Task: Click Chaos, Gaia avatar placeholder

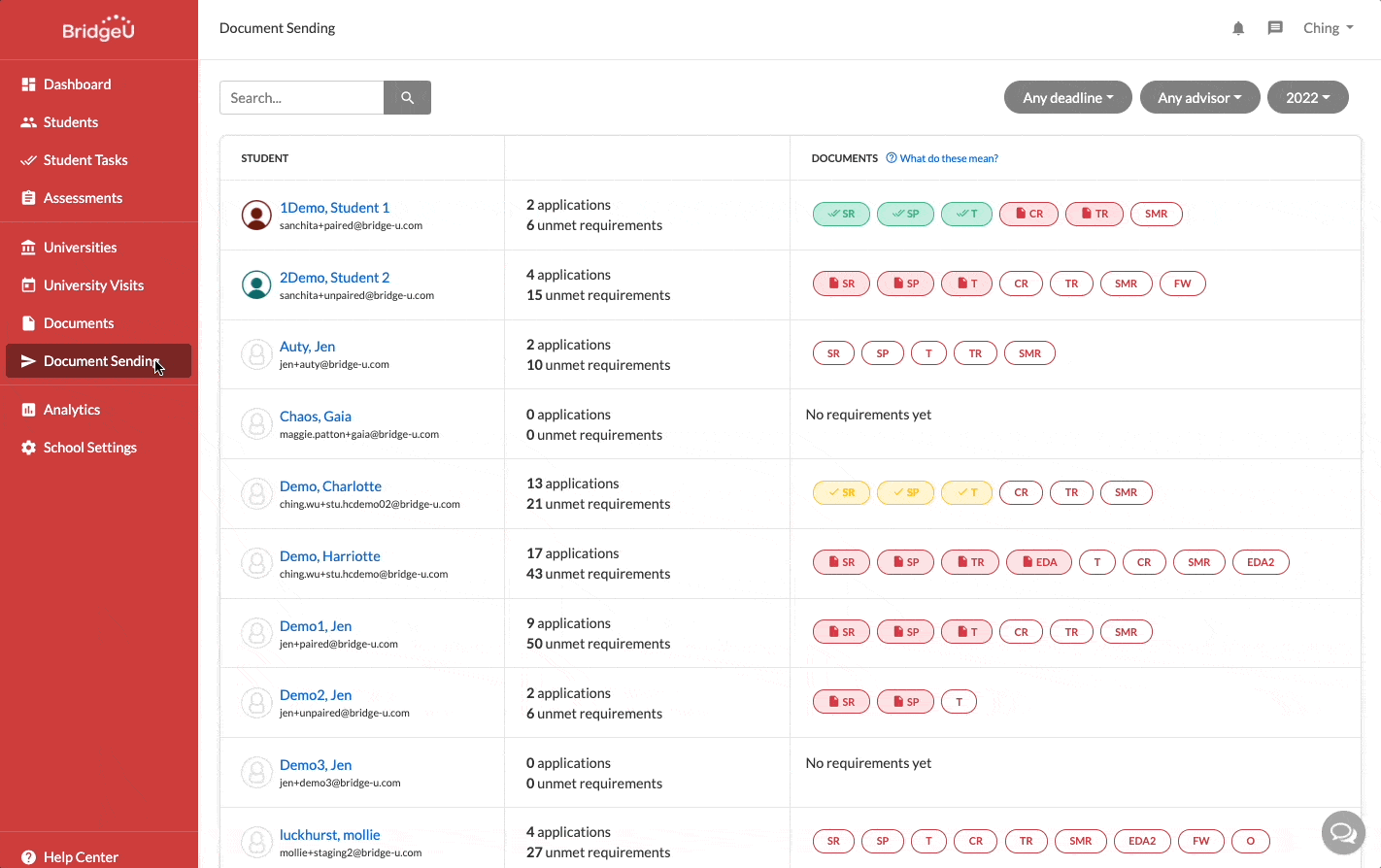Action: (256, 424)
